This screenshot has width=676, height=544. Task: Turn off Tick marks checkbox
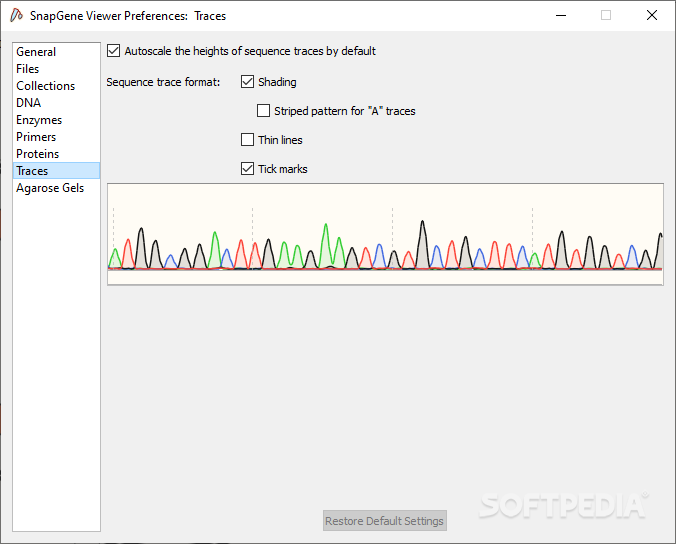pos(248,169)
